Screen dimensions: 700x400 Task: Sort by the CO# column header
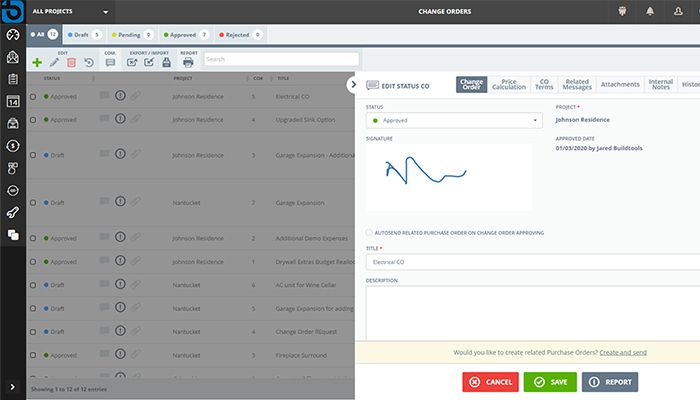[x=258, y=78]
